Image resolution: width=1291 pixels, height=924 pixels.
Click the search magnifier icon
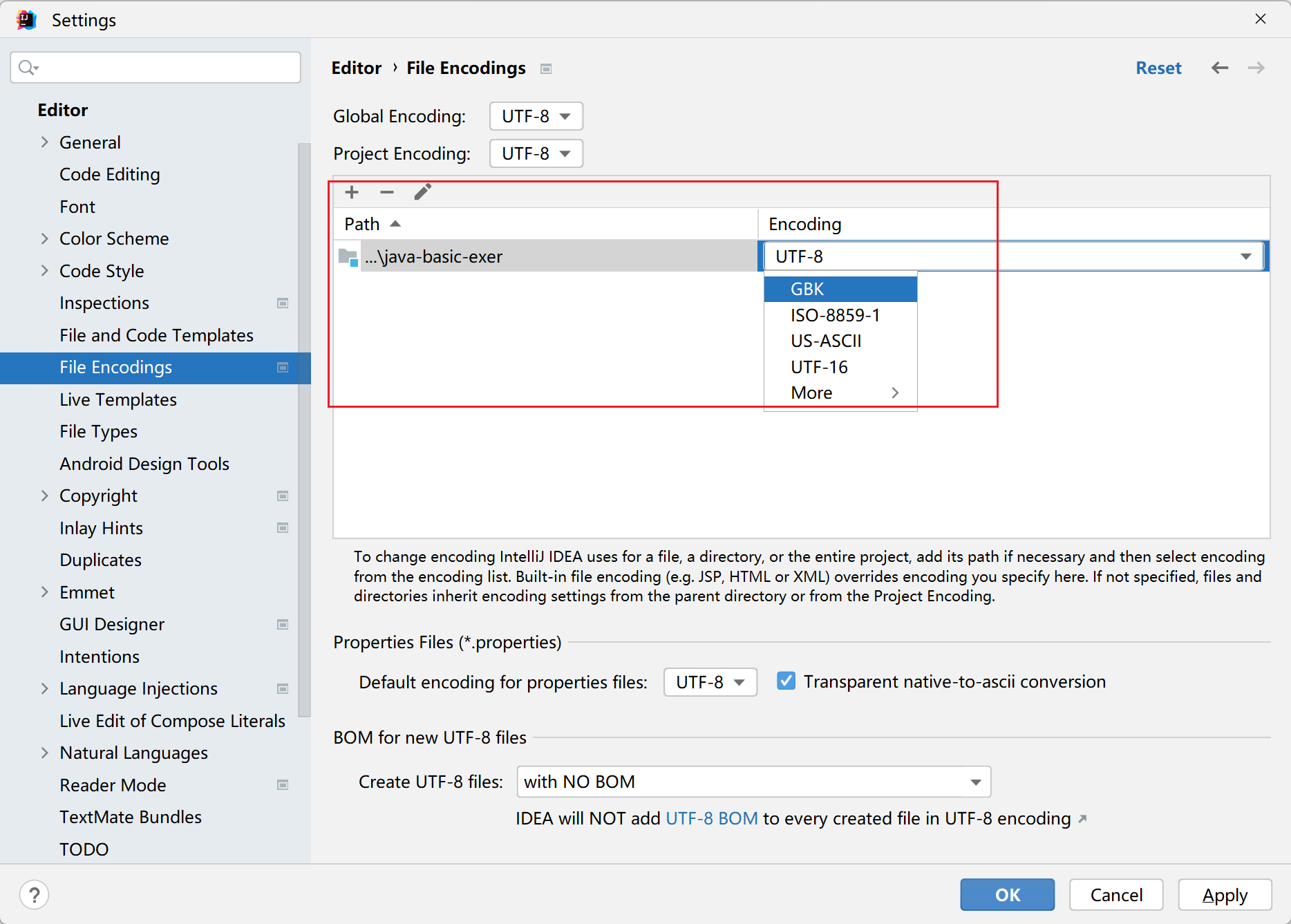coord(28,68)
